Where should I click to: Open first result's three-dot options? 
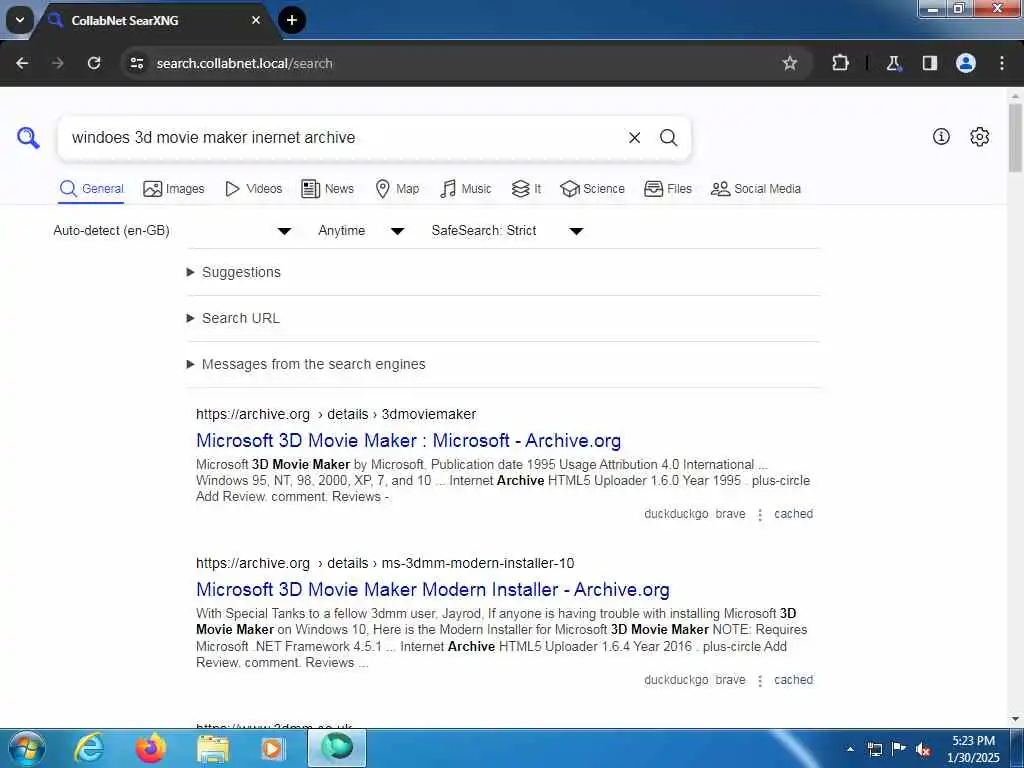pyautogui.click(x=760, y=515)
